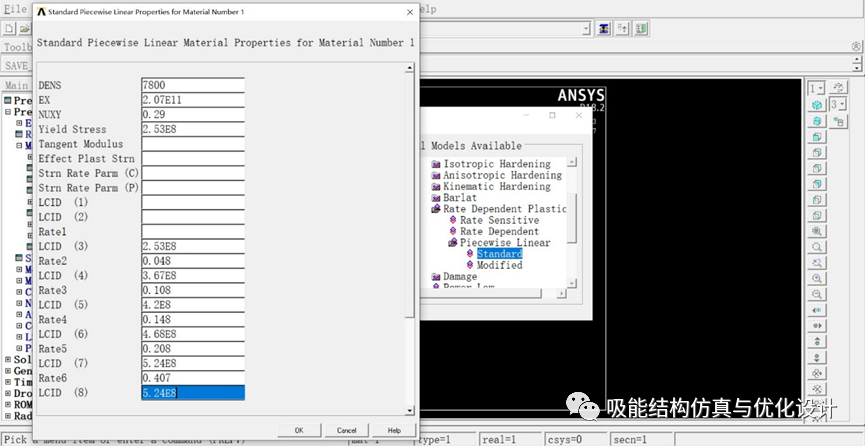
Task: Close the Standard Piecewise Linear dialog
Action: (x=409, y=12)
